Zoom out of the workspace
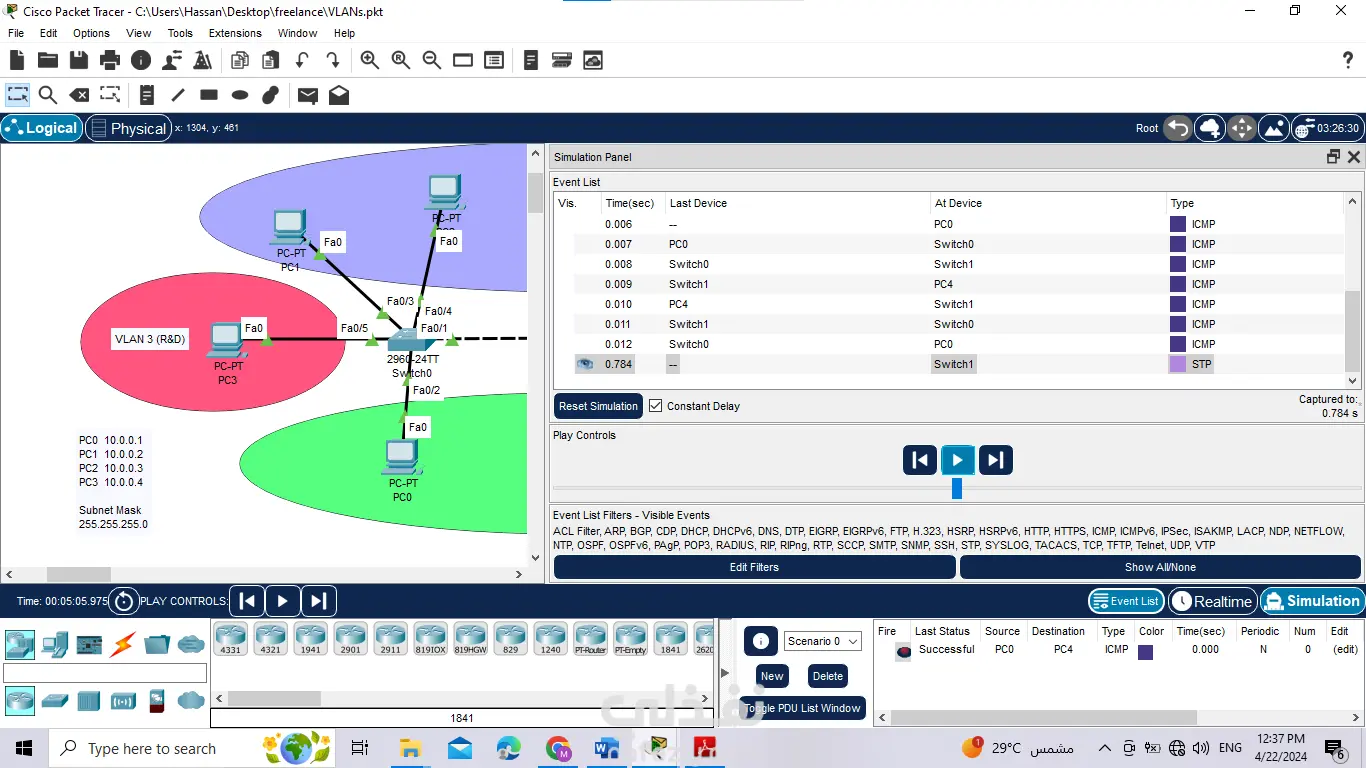The width and height of the screenshot is (1366, 768). (432, 61)
